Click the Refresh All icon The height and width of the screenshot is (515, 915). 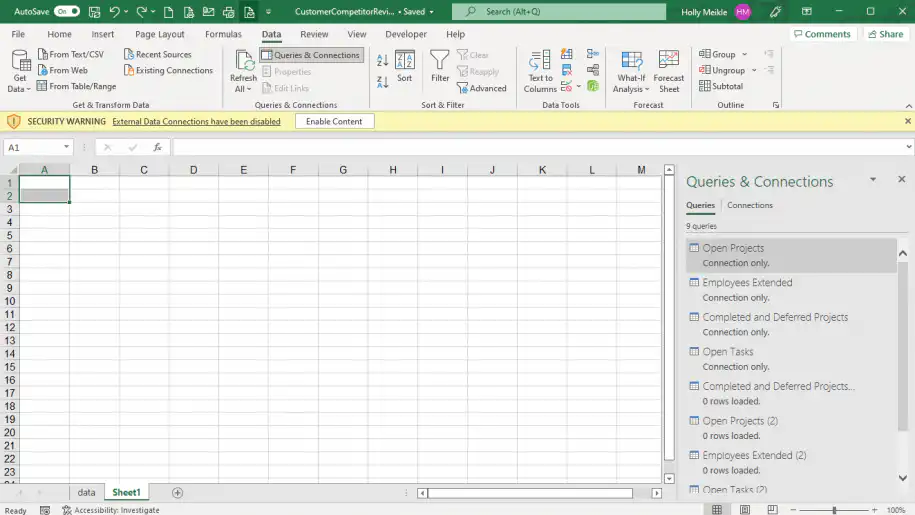click(244, 61)
